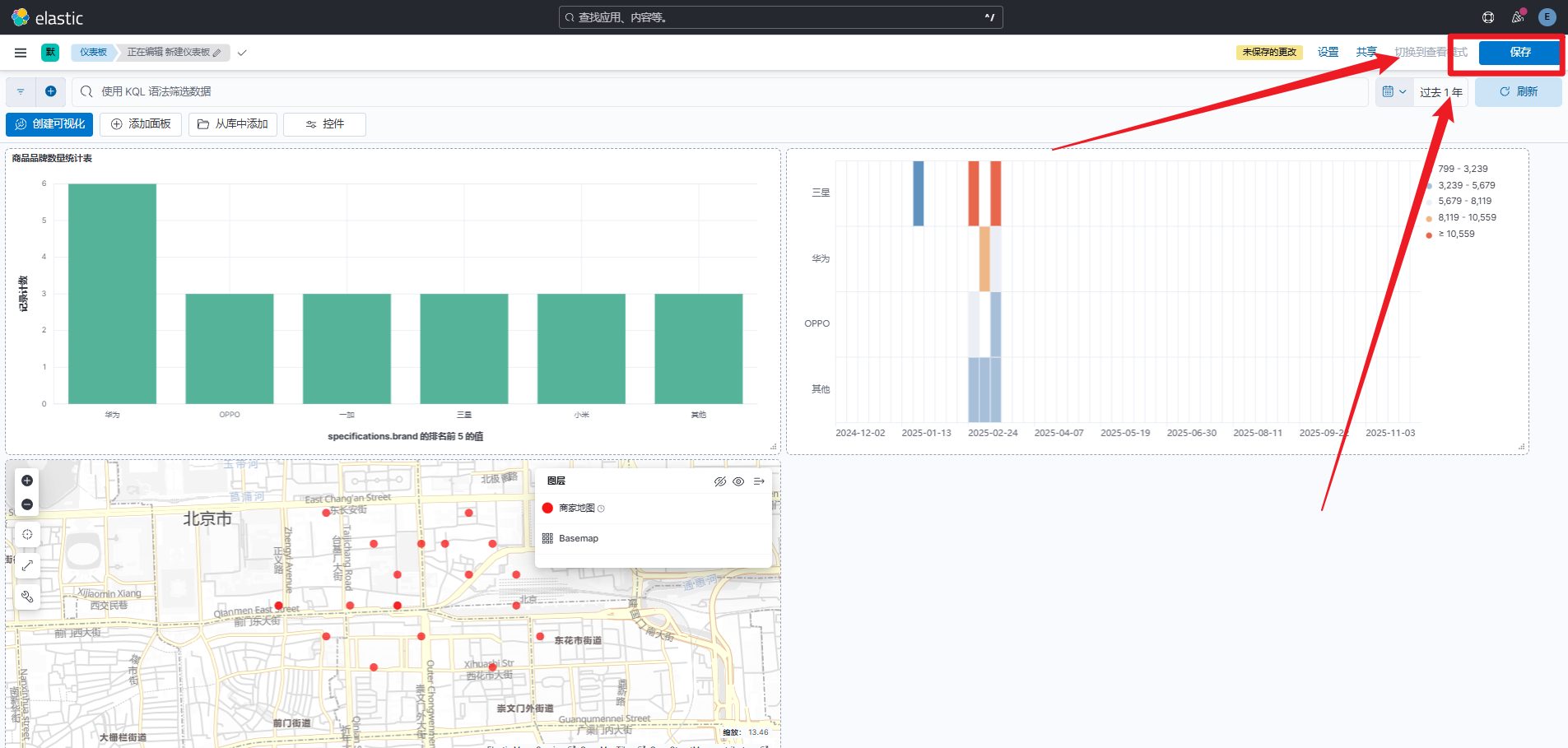Viewport: 1568px width, 748px height.
Task: Toggle the 3,239 - 5,679 legend series
Action: pos(1466,185)
